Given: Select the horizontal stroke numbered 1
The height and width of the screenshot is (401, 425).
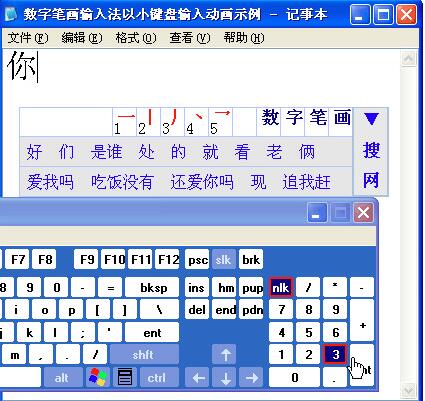Looking at the screenshot, I should [x=124, y=122].
